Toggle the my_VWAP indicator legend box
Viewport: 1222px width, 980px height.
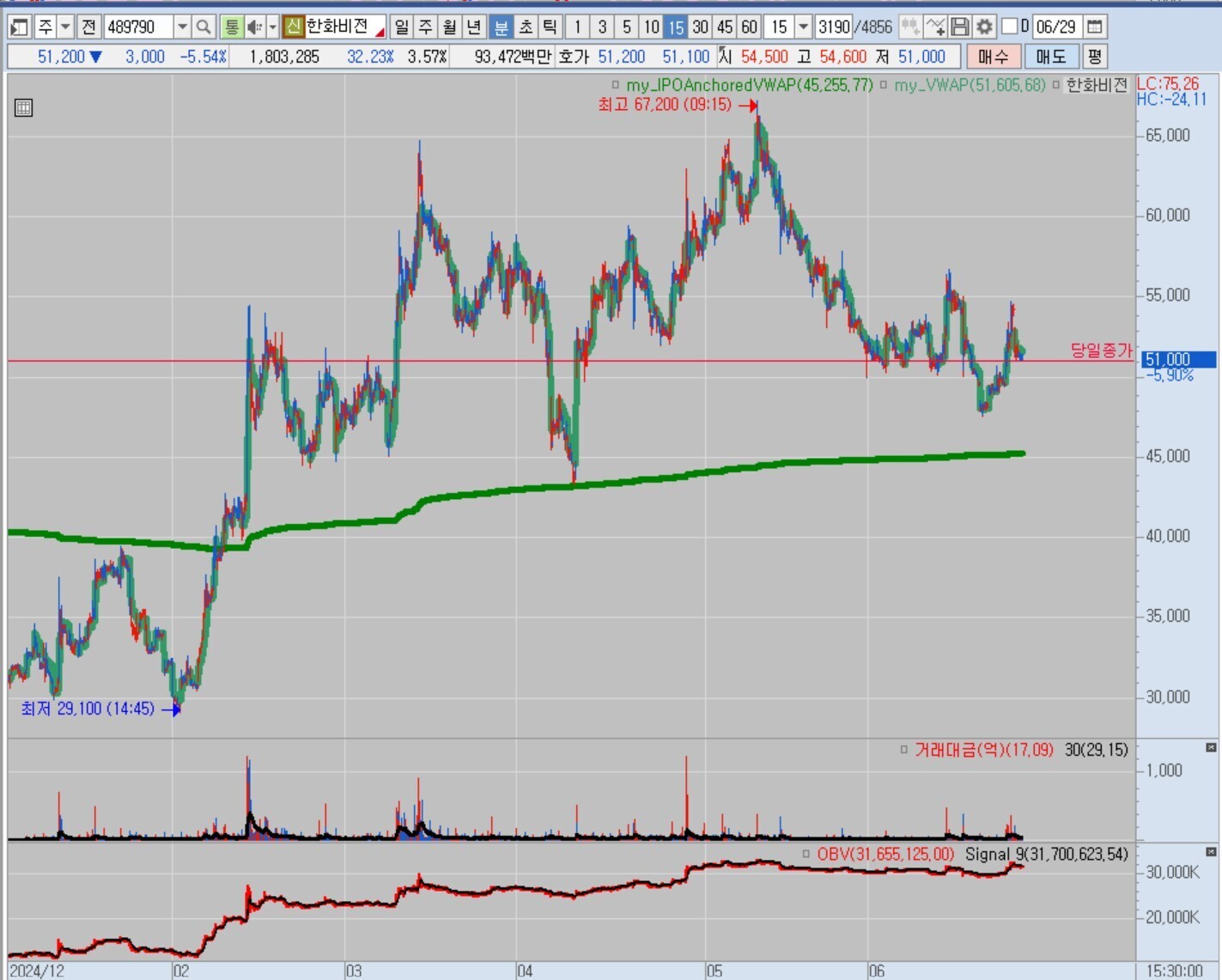883,85
